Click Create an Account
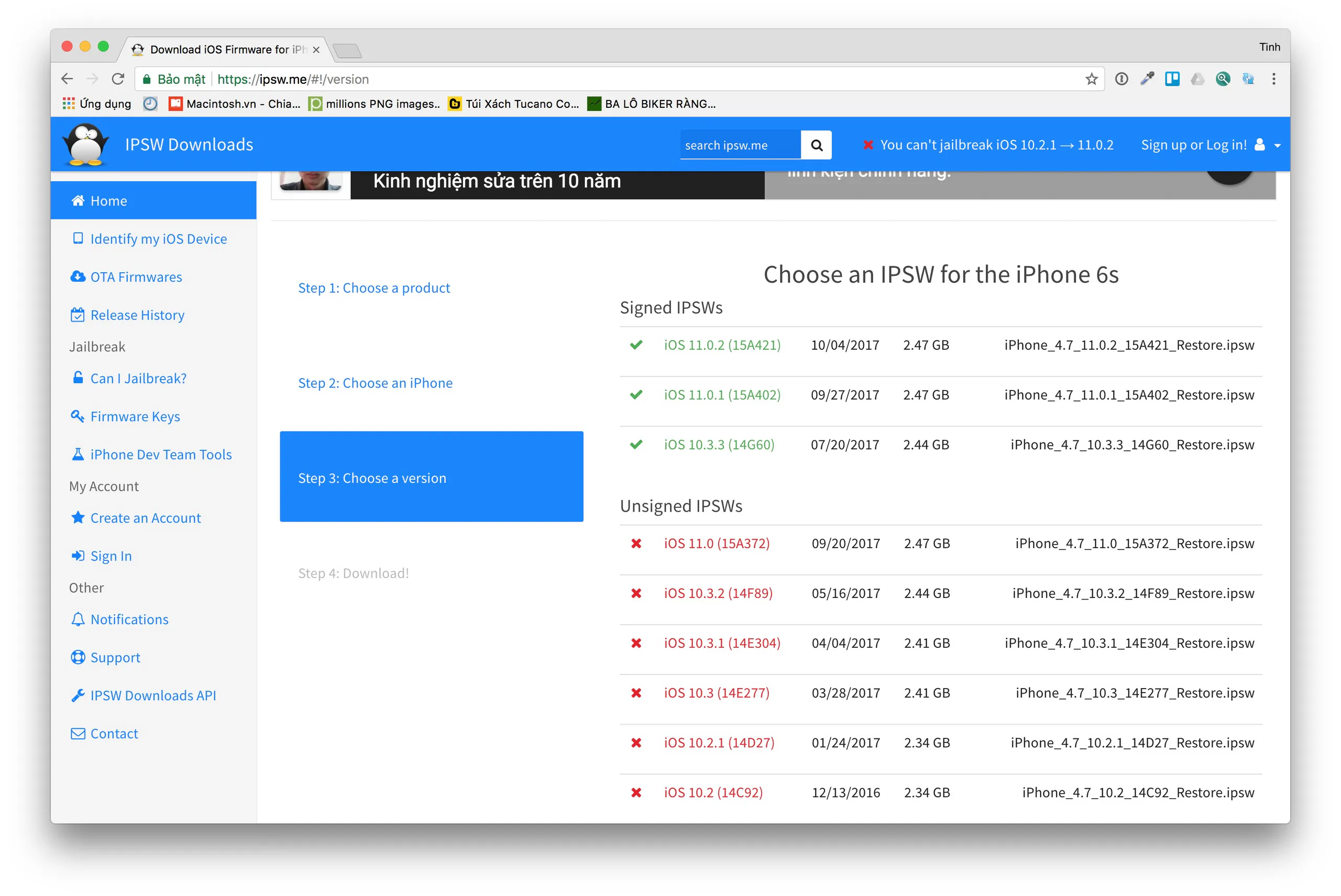The image size is (1341, 896). pos(136,518)
